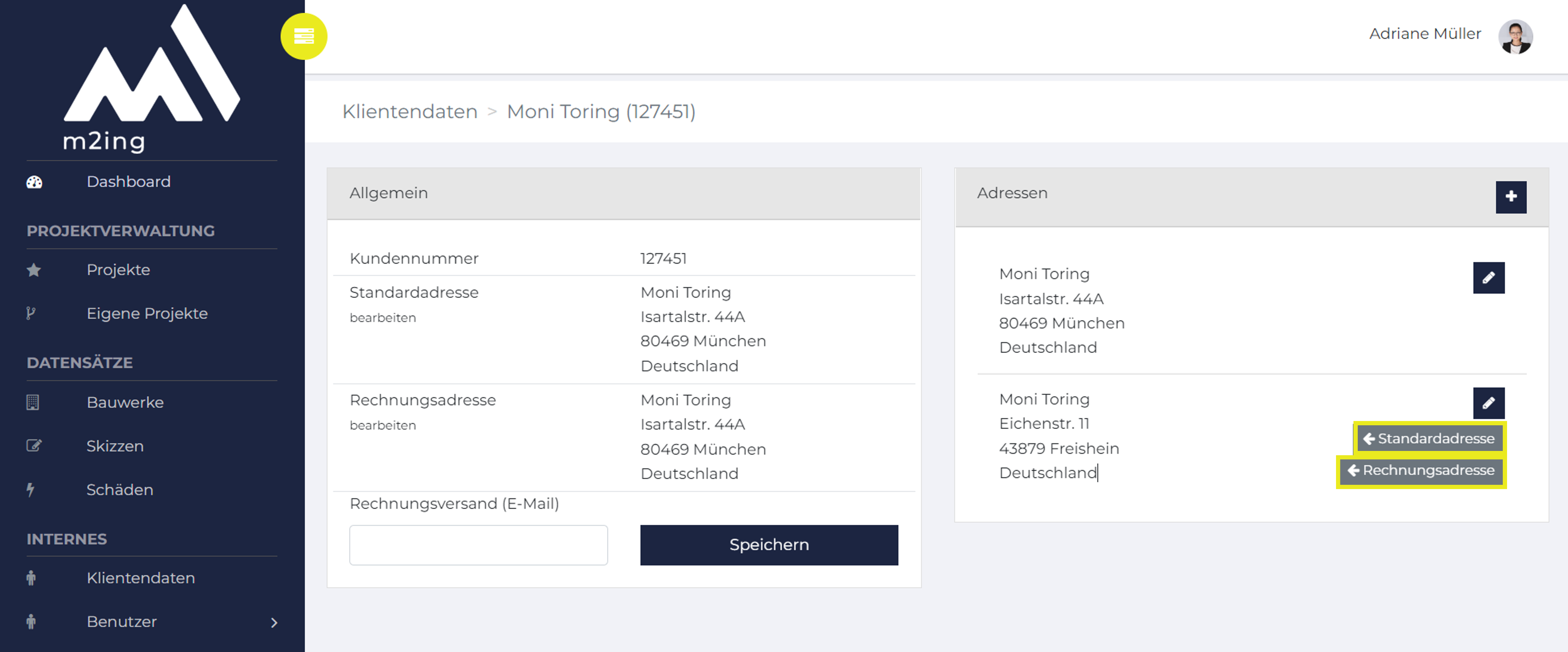Screen dimensions: 1568x652
Task: Click the Skizzen edit icon
Action: point(34,446)
